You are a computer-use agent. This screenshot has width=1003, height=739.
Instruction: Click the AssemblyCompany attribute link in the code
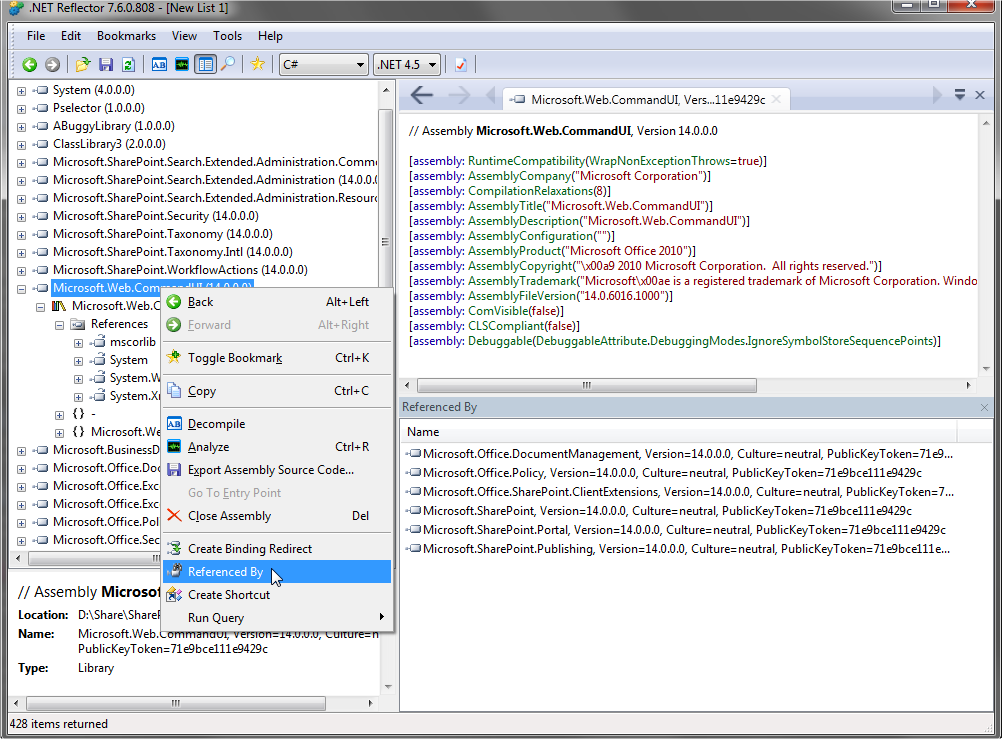pyautogui.click(x=519, y=176)
